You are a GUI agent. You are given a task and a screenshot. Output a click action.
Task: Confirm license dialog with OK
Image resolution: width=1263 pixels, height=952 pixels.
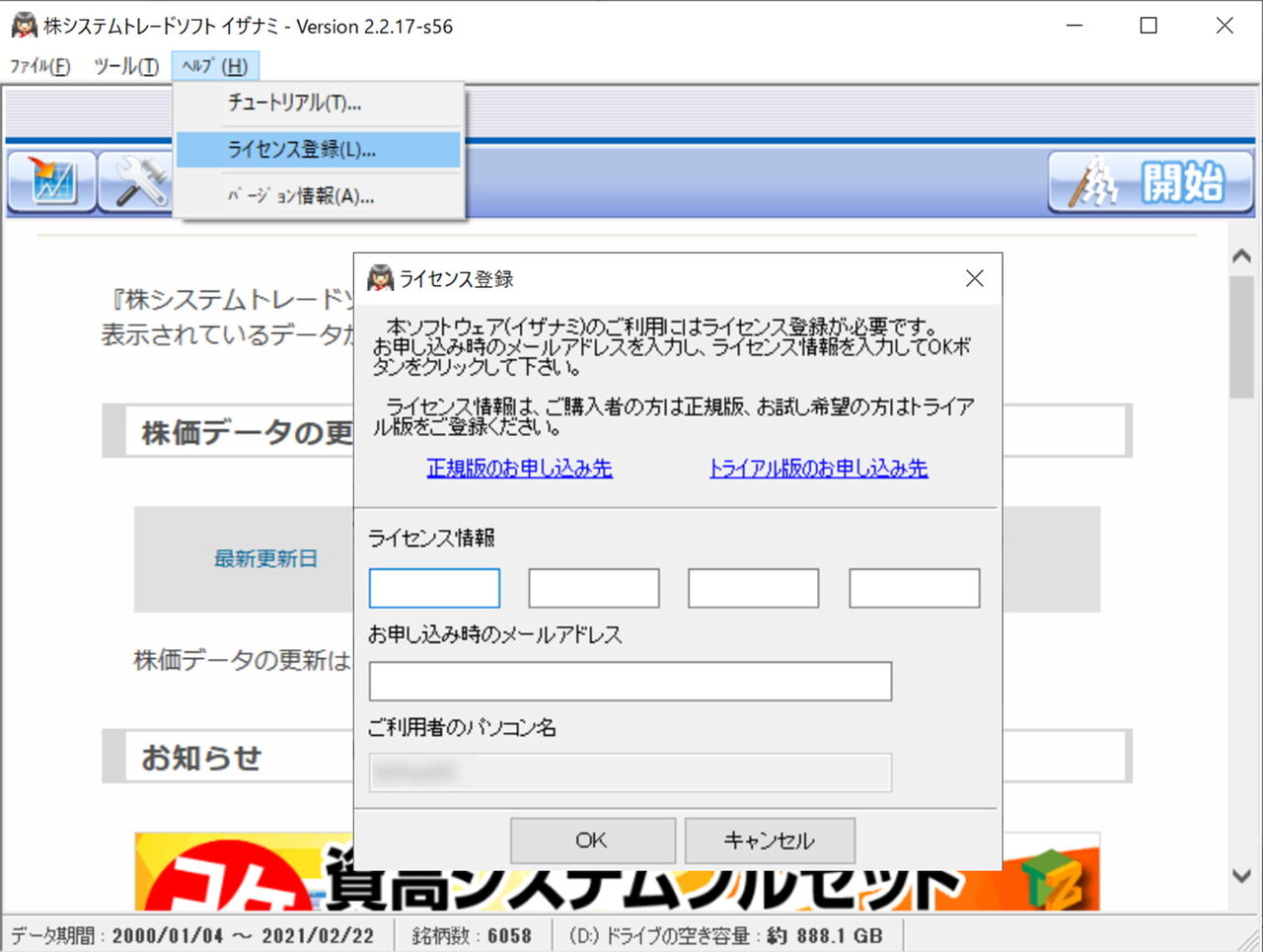(x=592, y=841)
